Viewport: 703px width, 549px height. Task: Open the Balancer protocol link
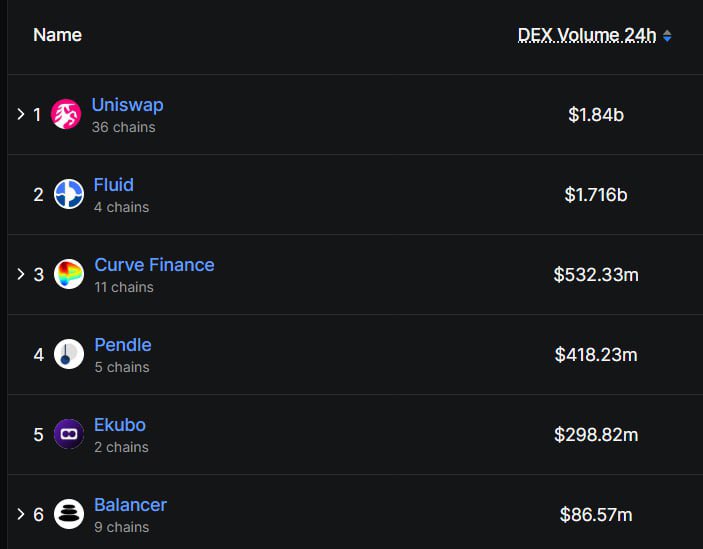[130, 505]
